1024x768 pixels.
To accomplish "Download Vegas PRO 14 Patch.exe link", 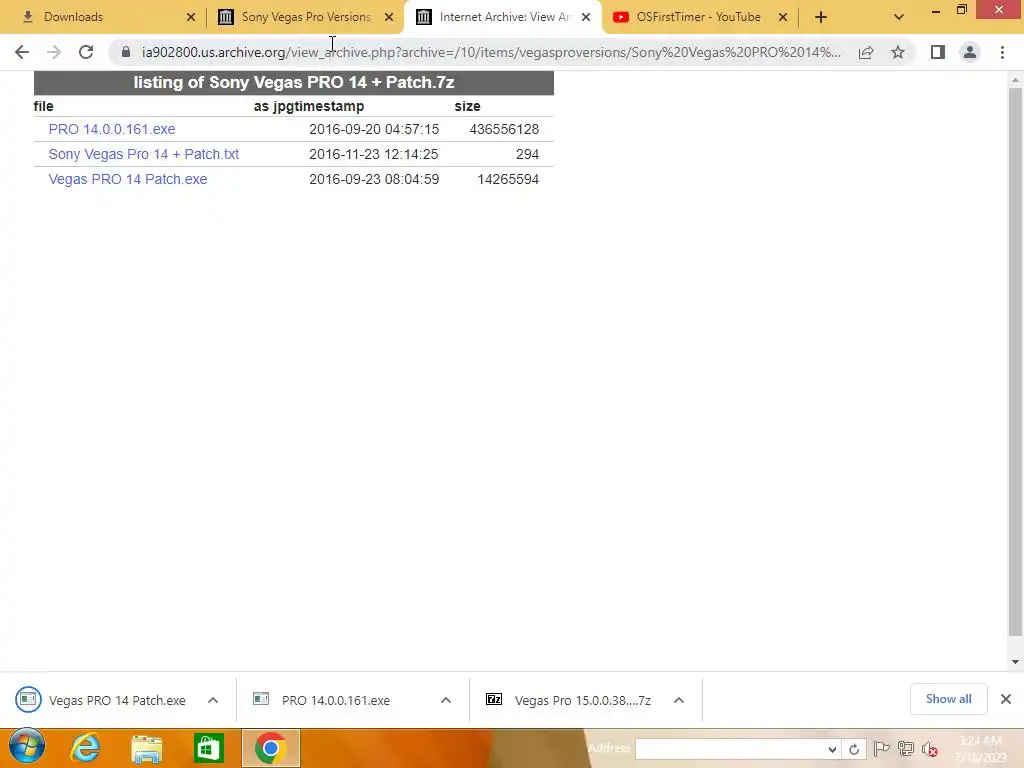I will (128, 179).
